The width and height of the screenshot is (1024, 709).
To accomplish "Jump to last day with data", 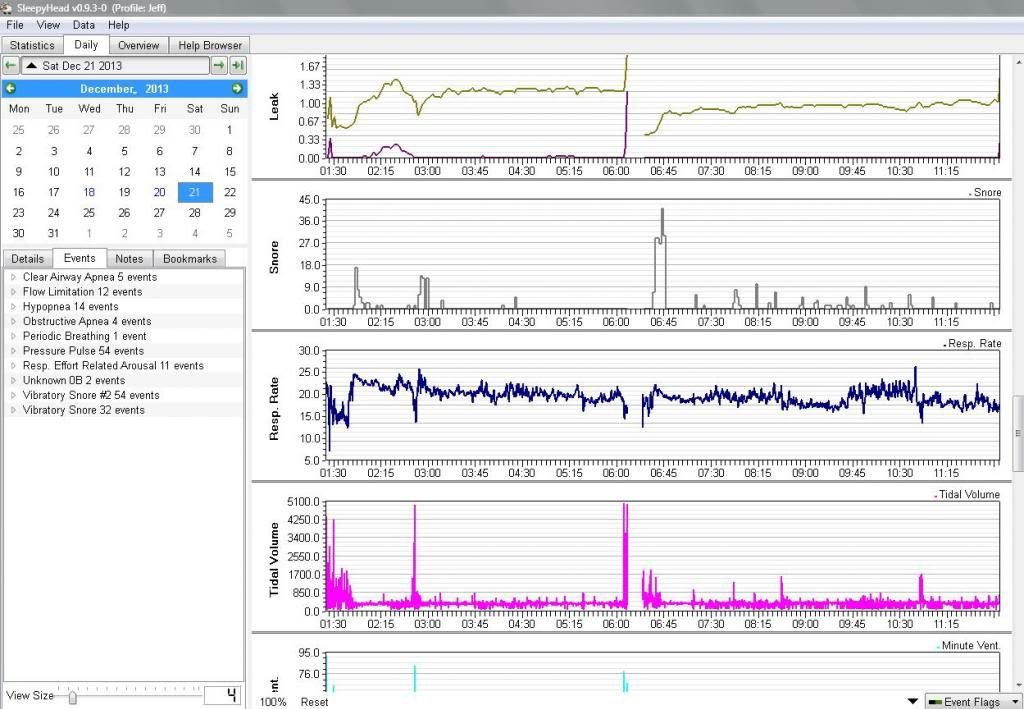I will (238, 65).
